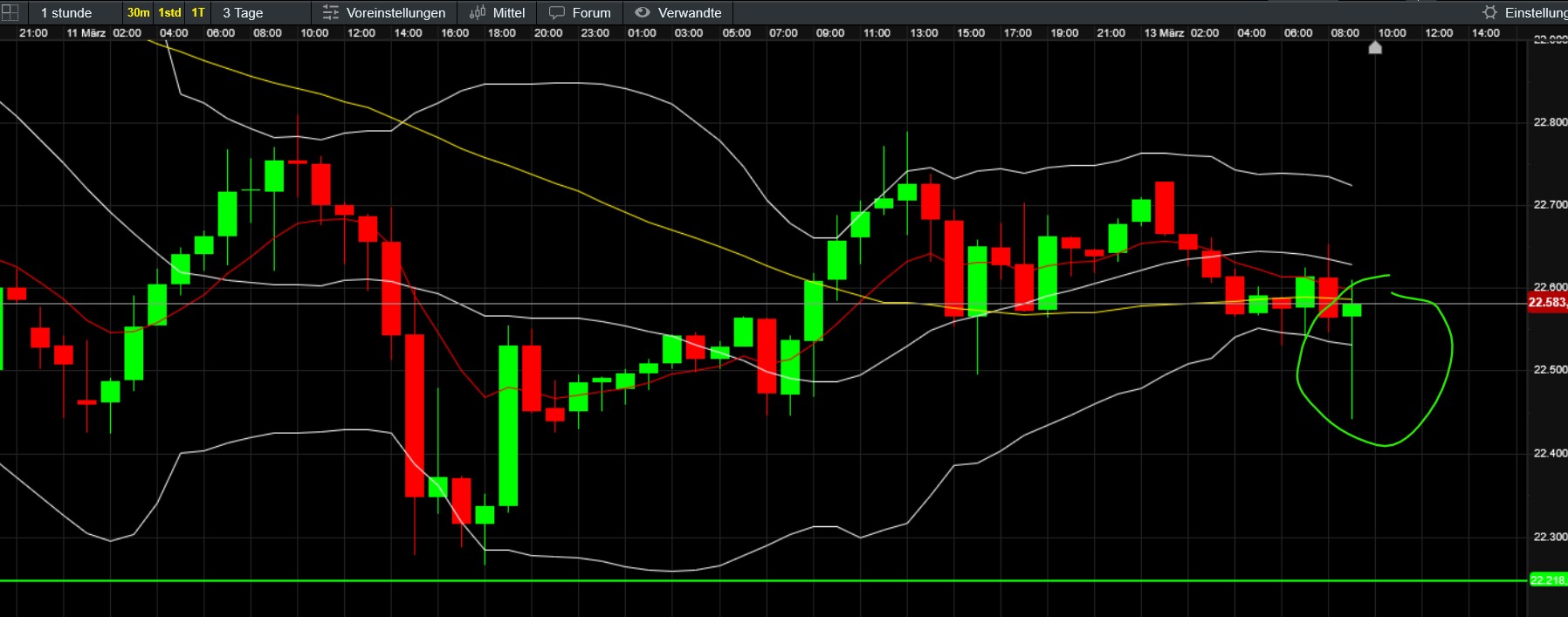1568x617 pixels.
Task: Click the '11 März' date label
Action: 86,33
